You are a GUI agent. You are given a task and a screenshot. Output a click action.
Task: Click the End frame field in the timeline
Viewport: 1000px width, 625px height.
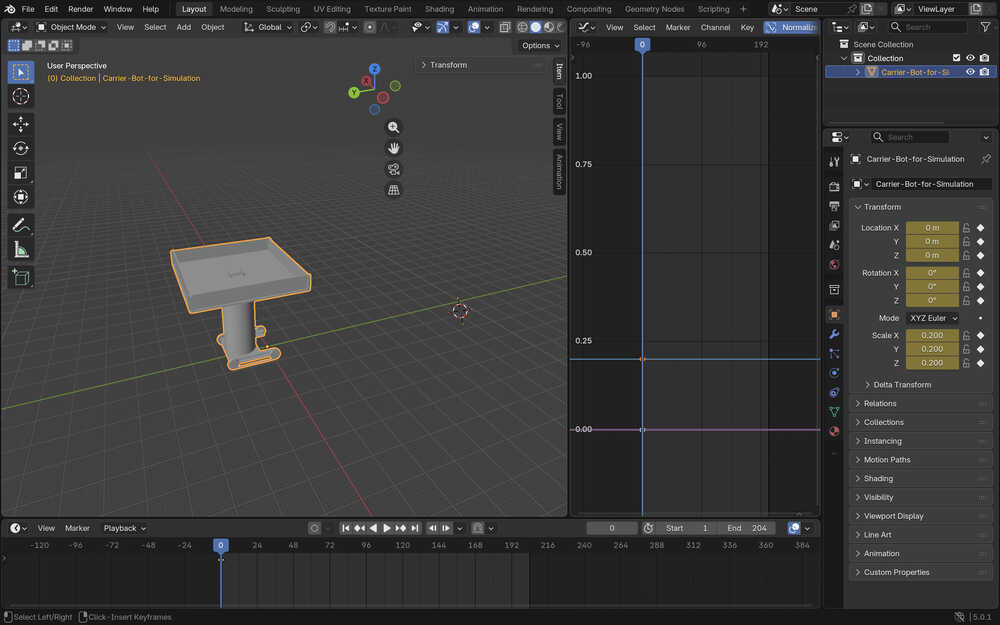[748, 528]
